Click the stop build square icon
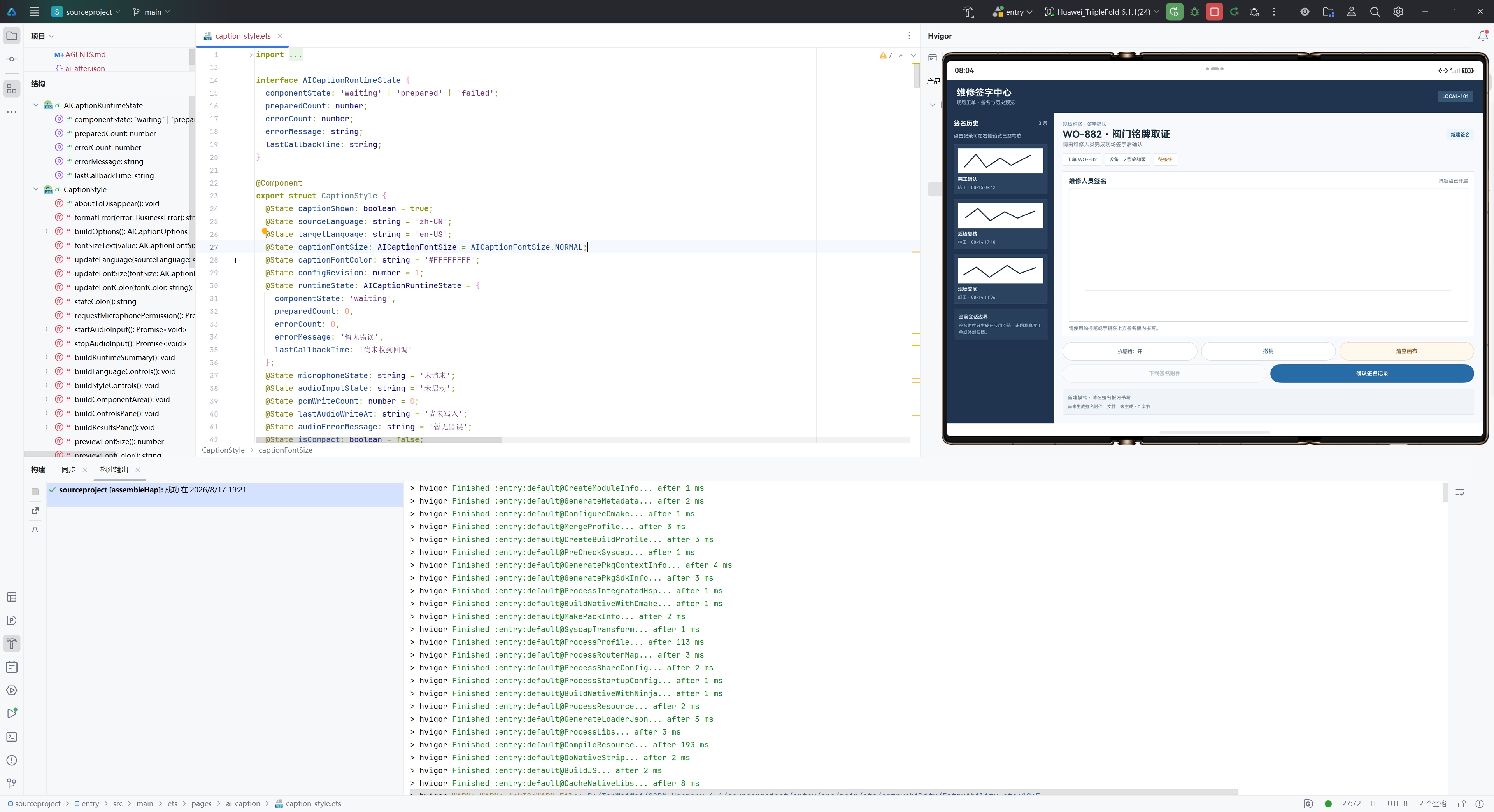 tap(35, 492)
